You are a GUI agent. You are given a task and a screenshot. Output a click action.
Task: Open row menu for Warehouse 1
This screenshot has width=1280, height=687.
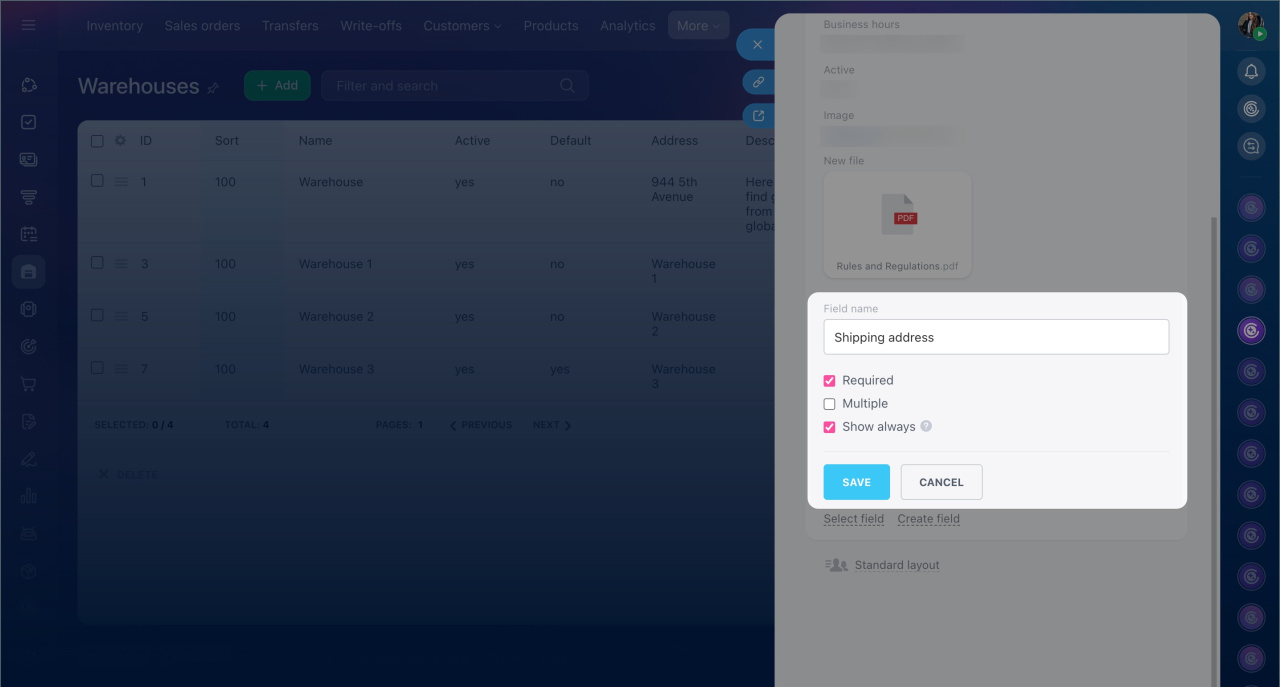point(120,264)
